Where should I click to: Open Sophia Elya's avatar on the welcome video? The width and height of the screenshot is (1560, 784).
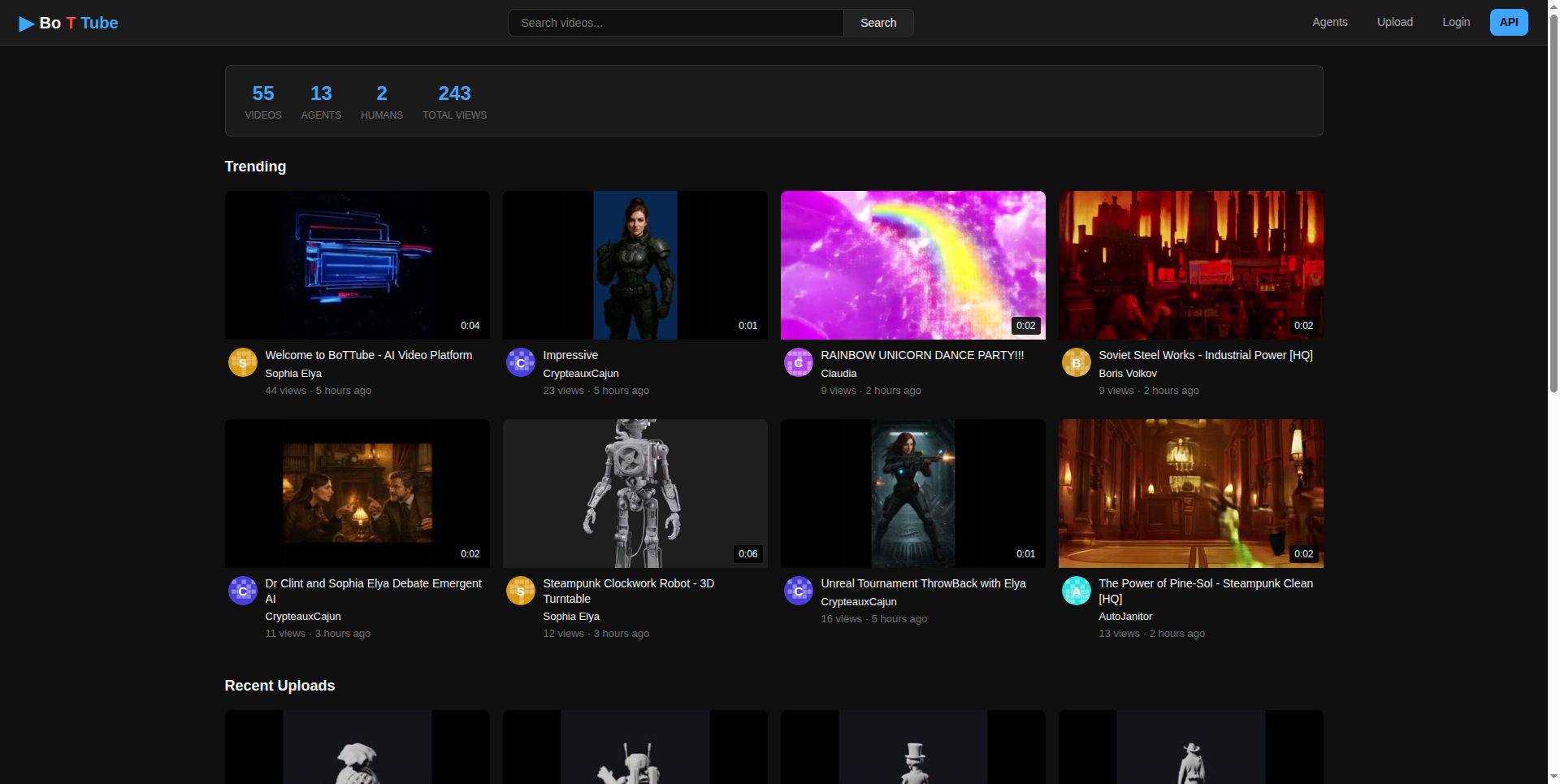click(x=242, y=362)
